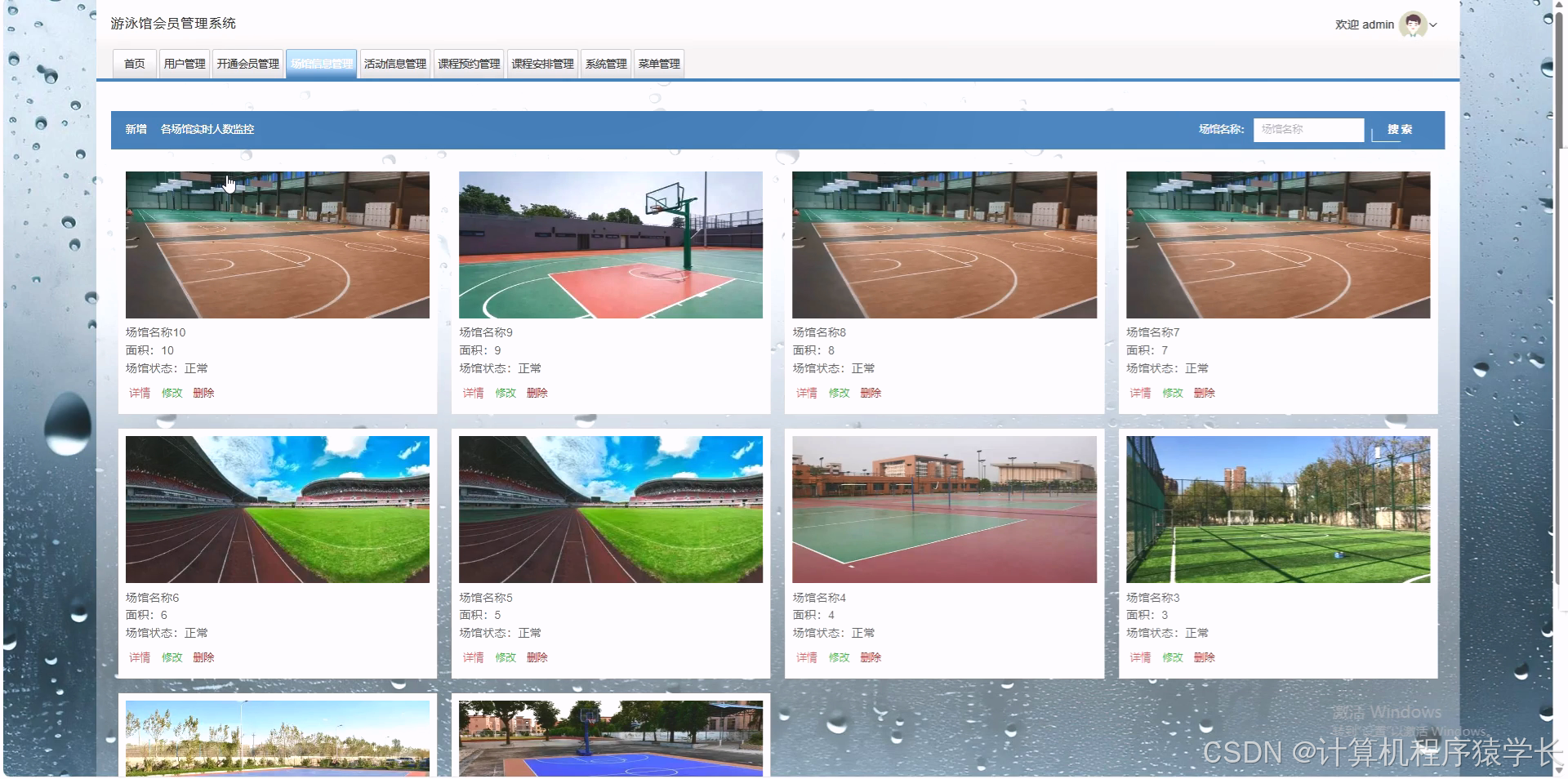Click 新增 to add a venue

(x=136, y=129)
